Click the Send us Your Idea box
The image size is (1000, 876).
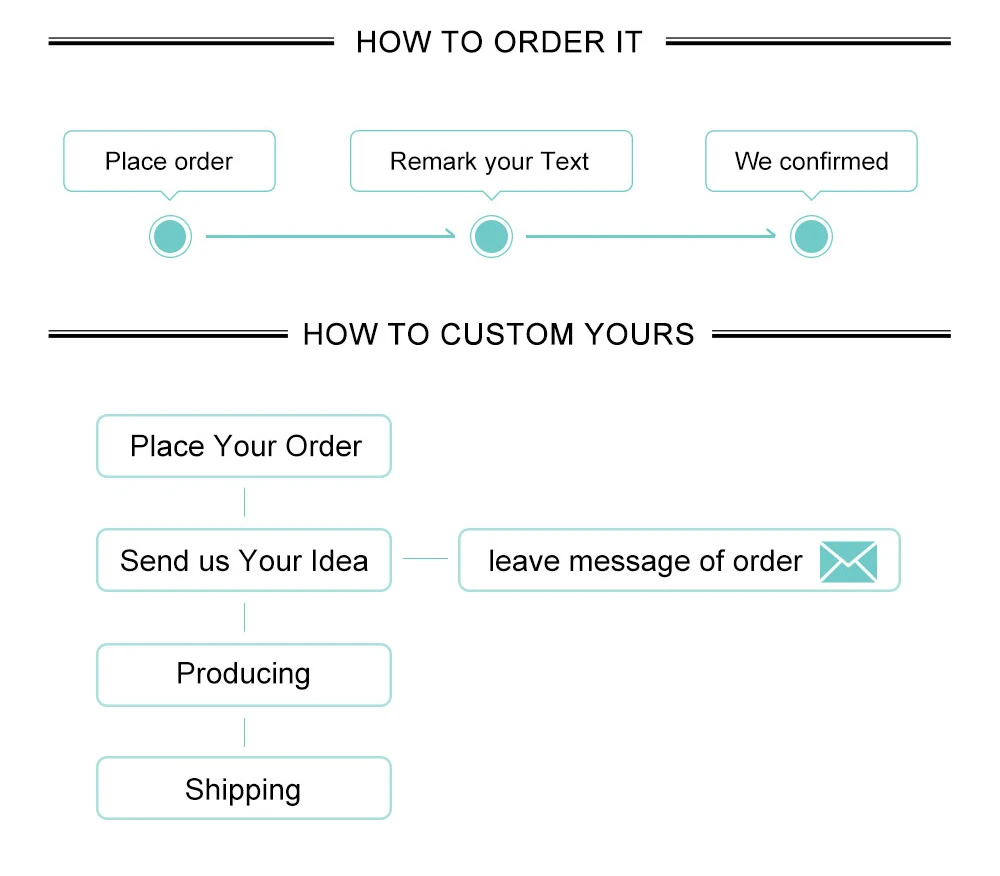point(244,560)
